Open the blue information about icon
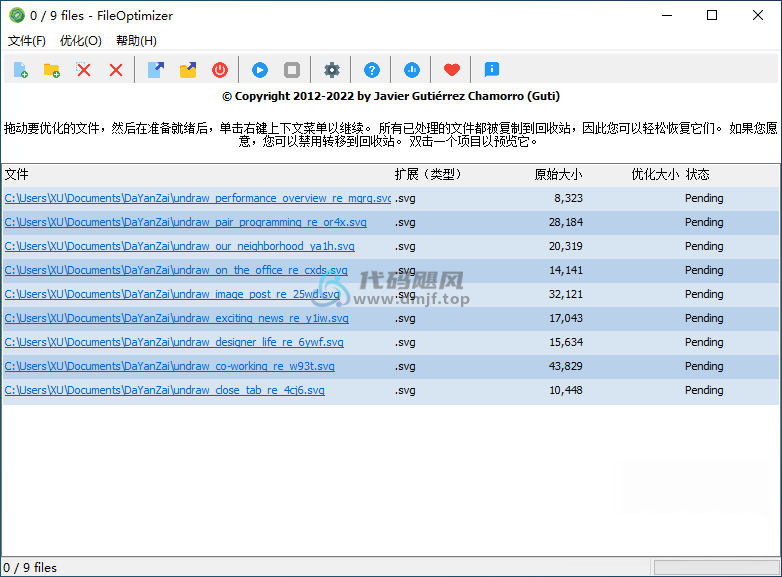The image size is (782, 577). point(491,70)
